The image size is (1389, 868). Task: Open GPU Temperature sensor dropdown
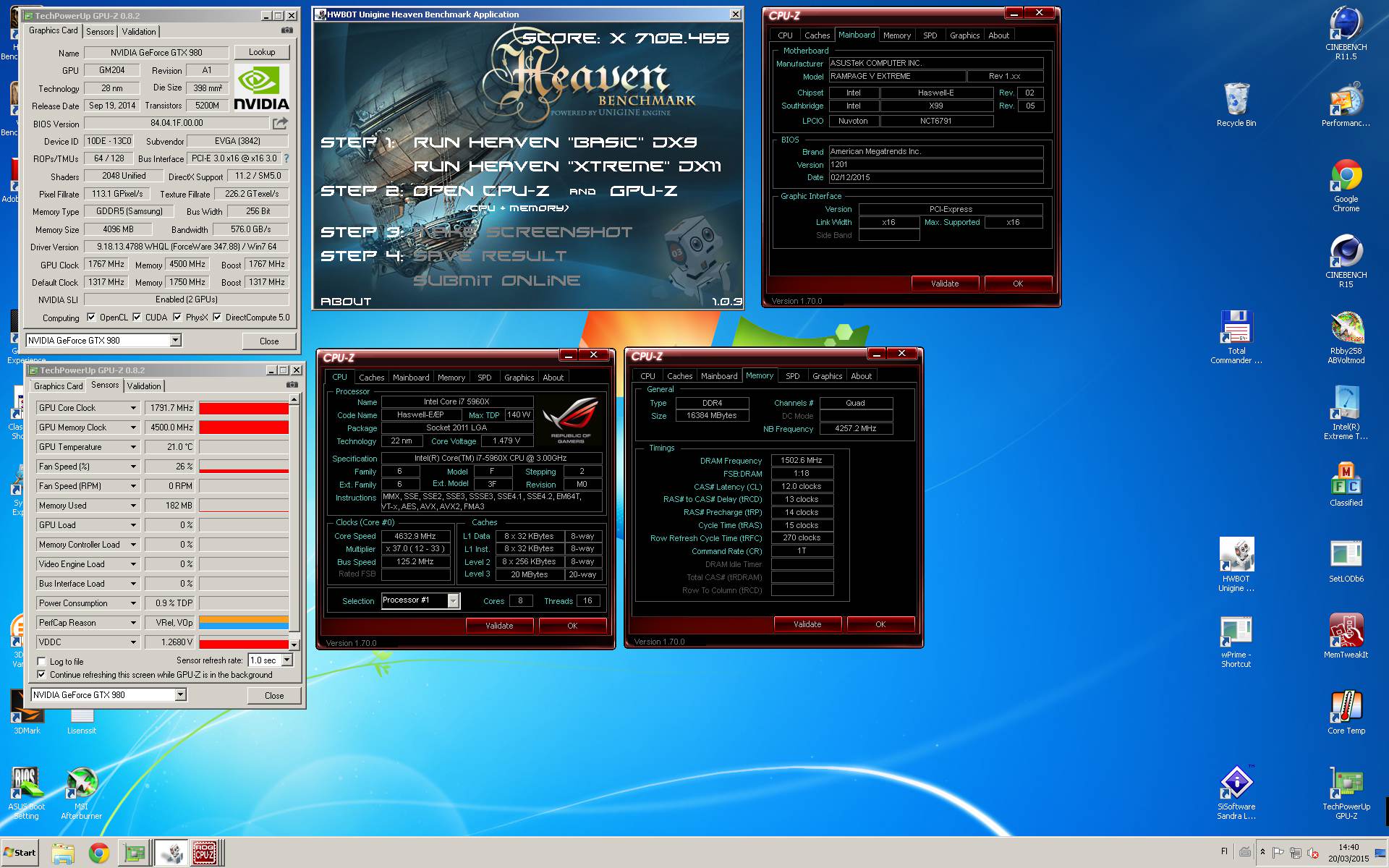133,447
